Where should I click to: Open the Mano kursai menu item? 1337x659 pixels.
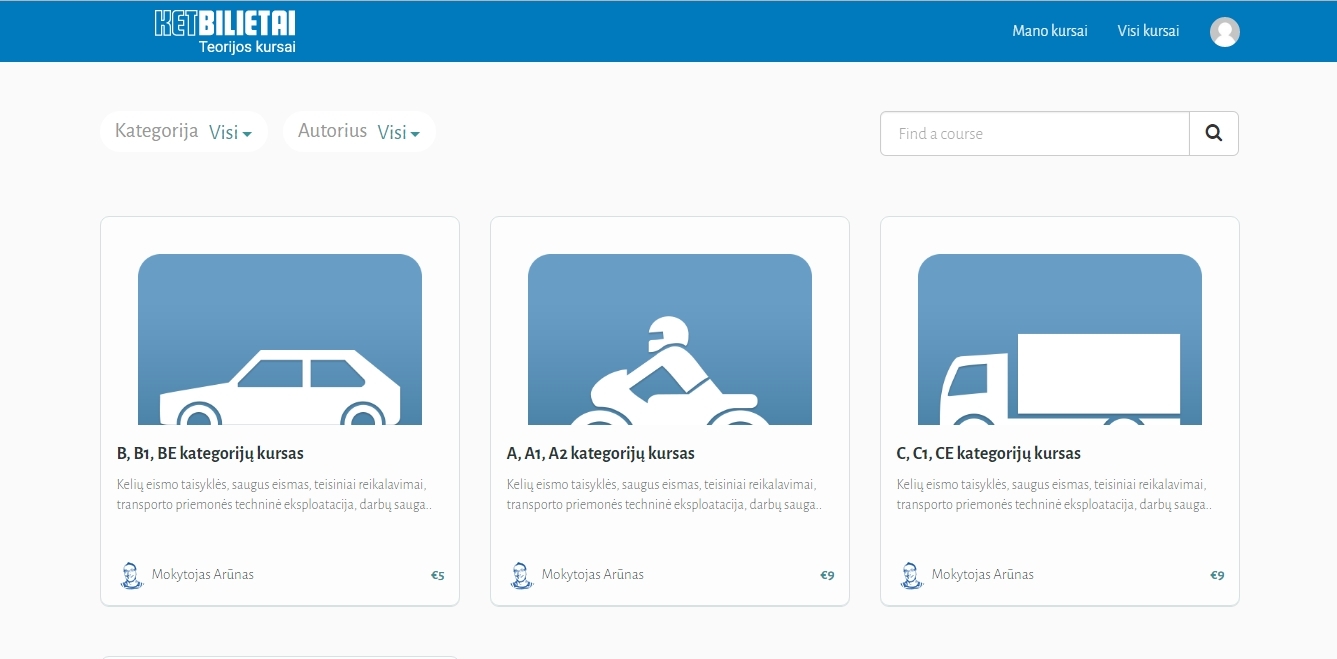pyautogui.click(x=1049, y=31)
